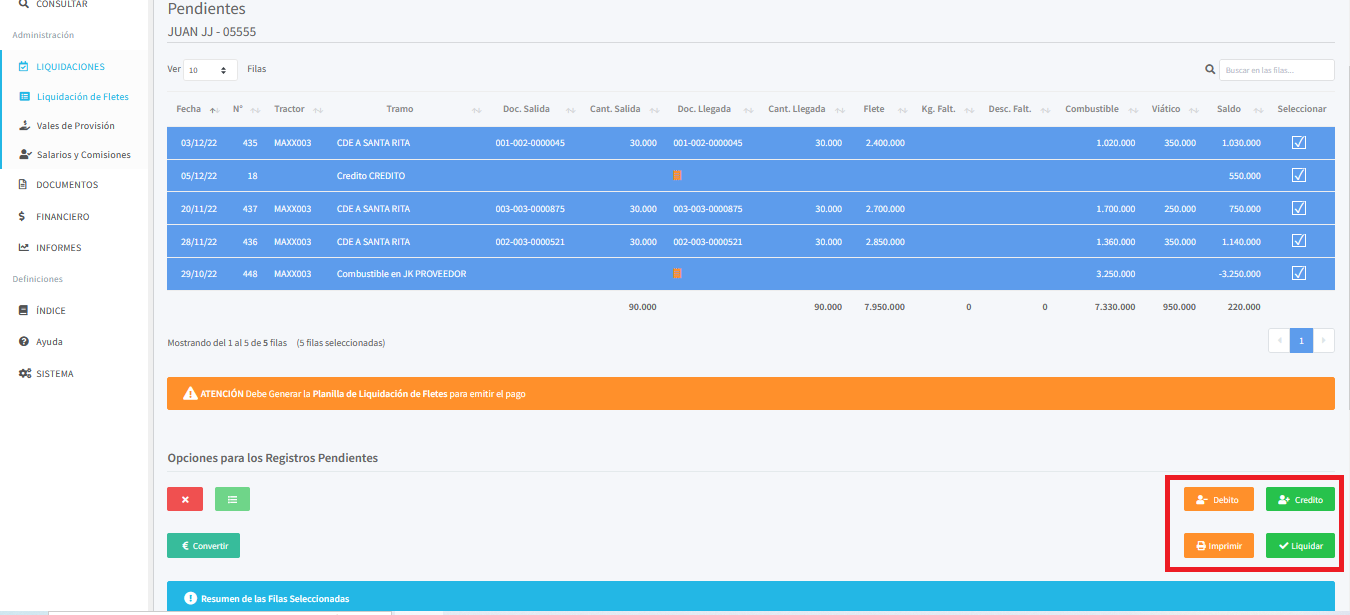Viewport: 1350px width, 615px height.
Task: Click the green Liquidar button
Action: click(1299, 546)
